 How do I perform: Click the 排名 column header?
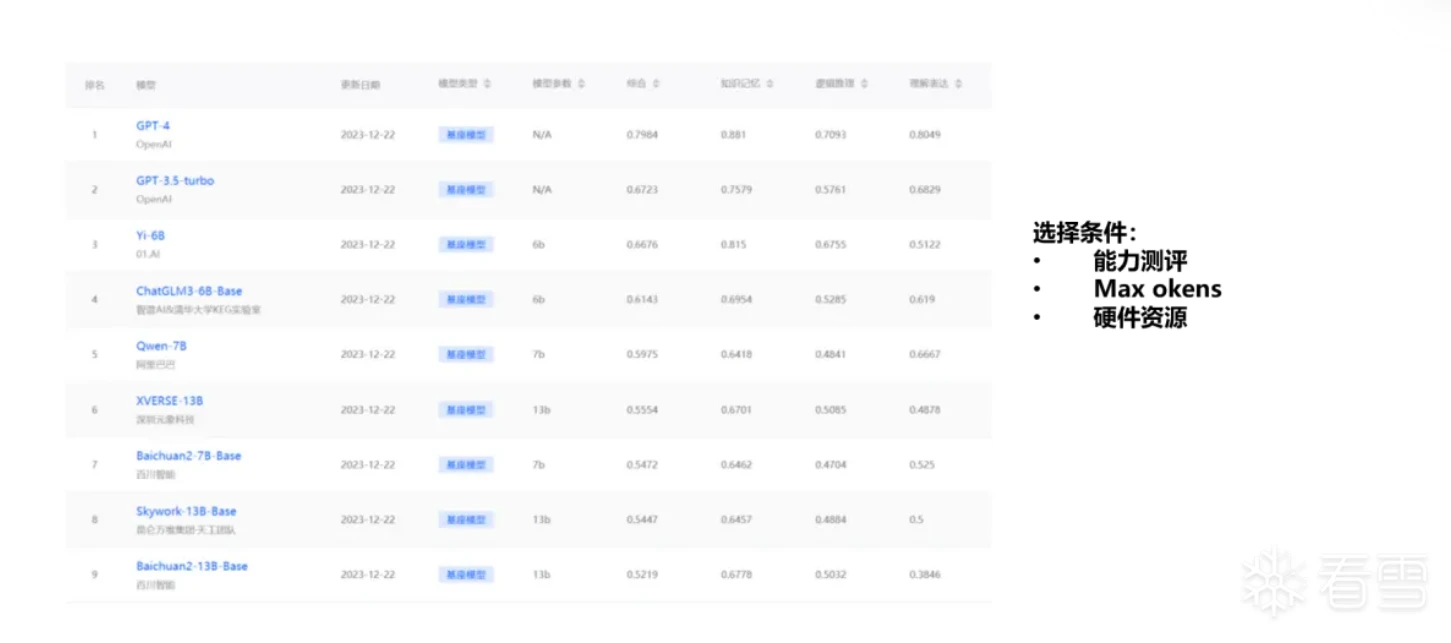[x=95, y=85]
